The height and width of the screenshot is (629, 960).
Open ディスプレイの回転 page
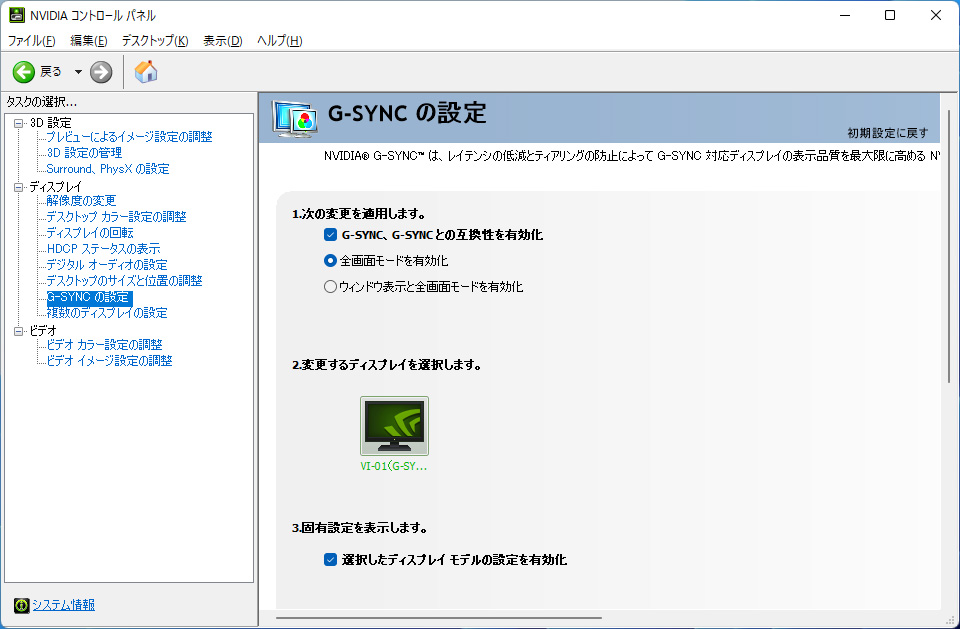(x=90, y=232)
